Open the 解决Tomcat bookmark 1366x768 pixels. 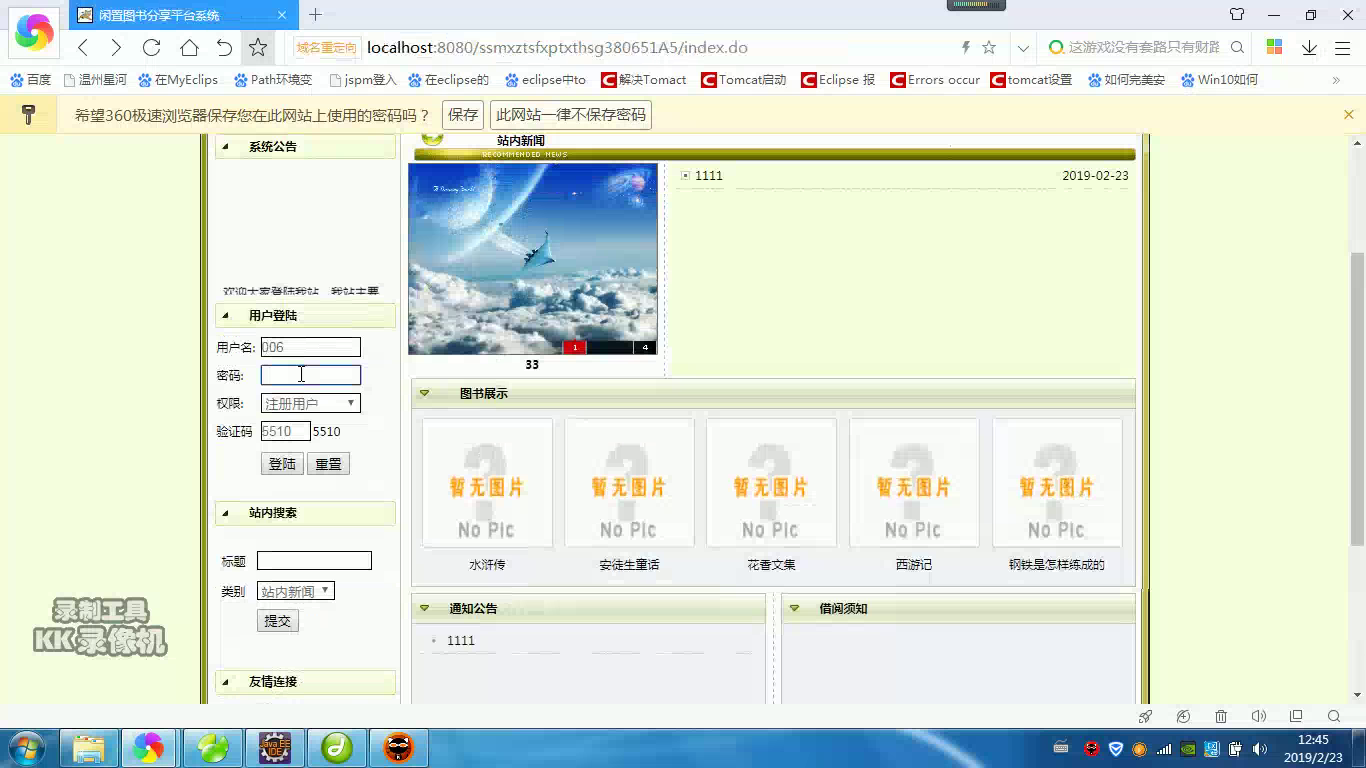click(x=643, y=80)
